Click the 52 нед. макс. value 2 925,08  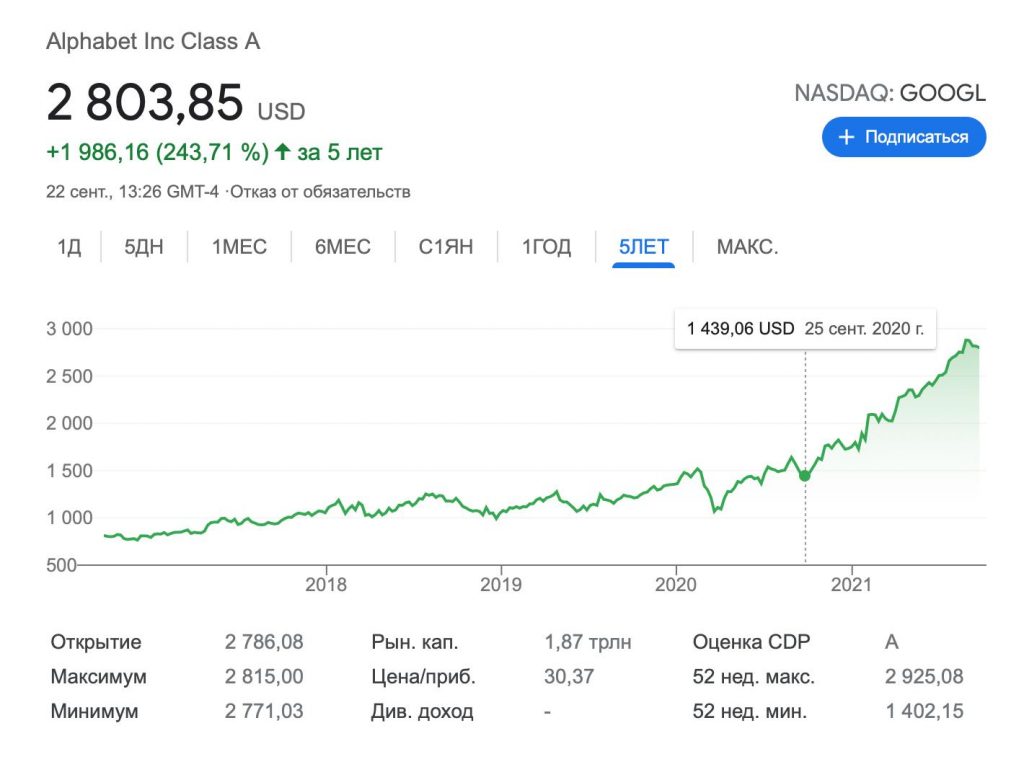pos(924,676)
